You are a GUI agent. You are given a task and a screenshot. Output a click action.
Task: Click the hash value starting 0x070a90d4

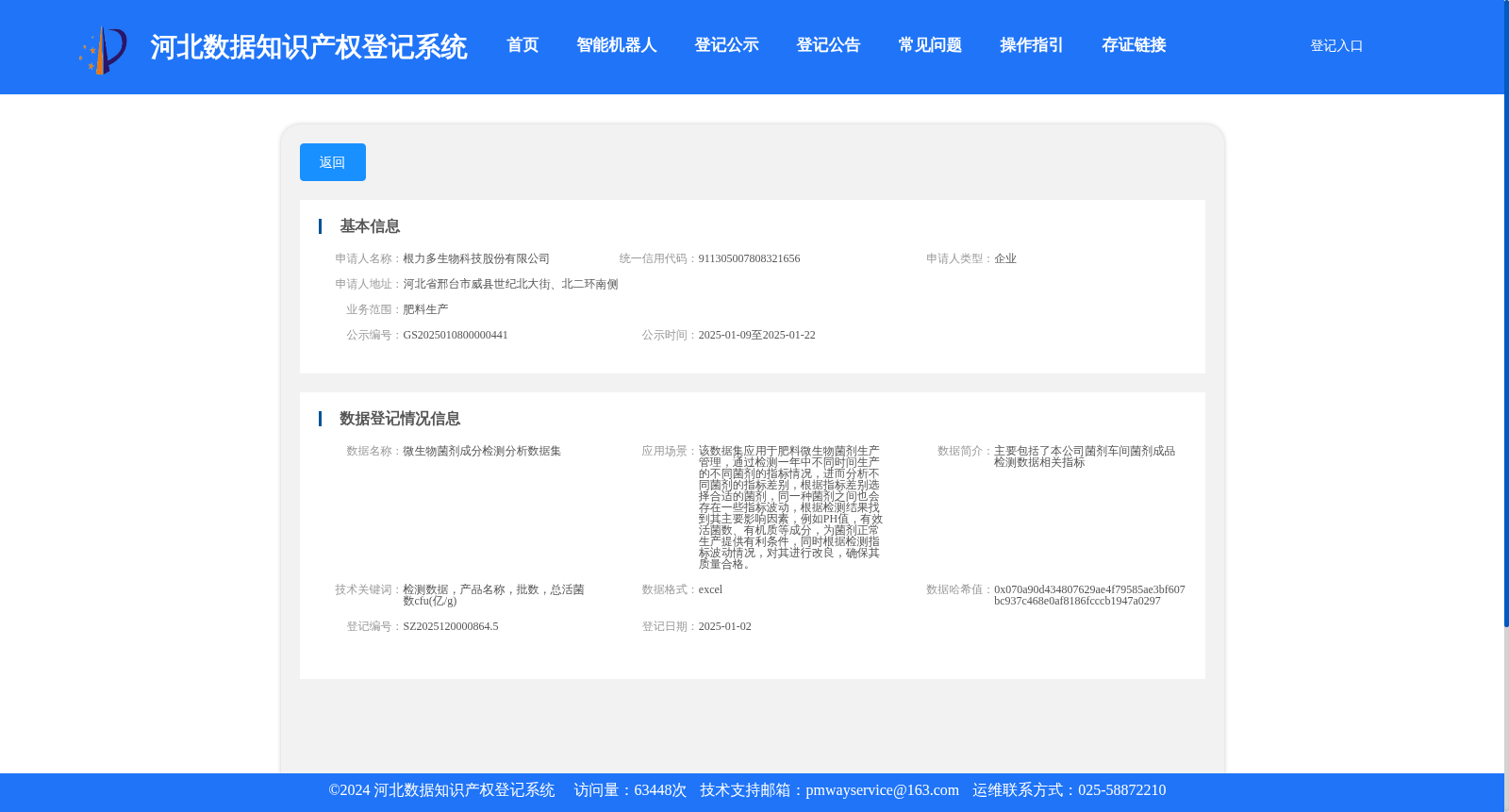point(1089,595)
